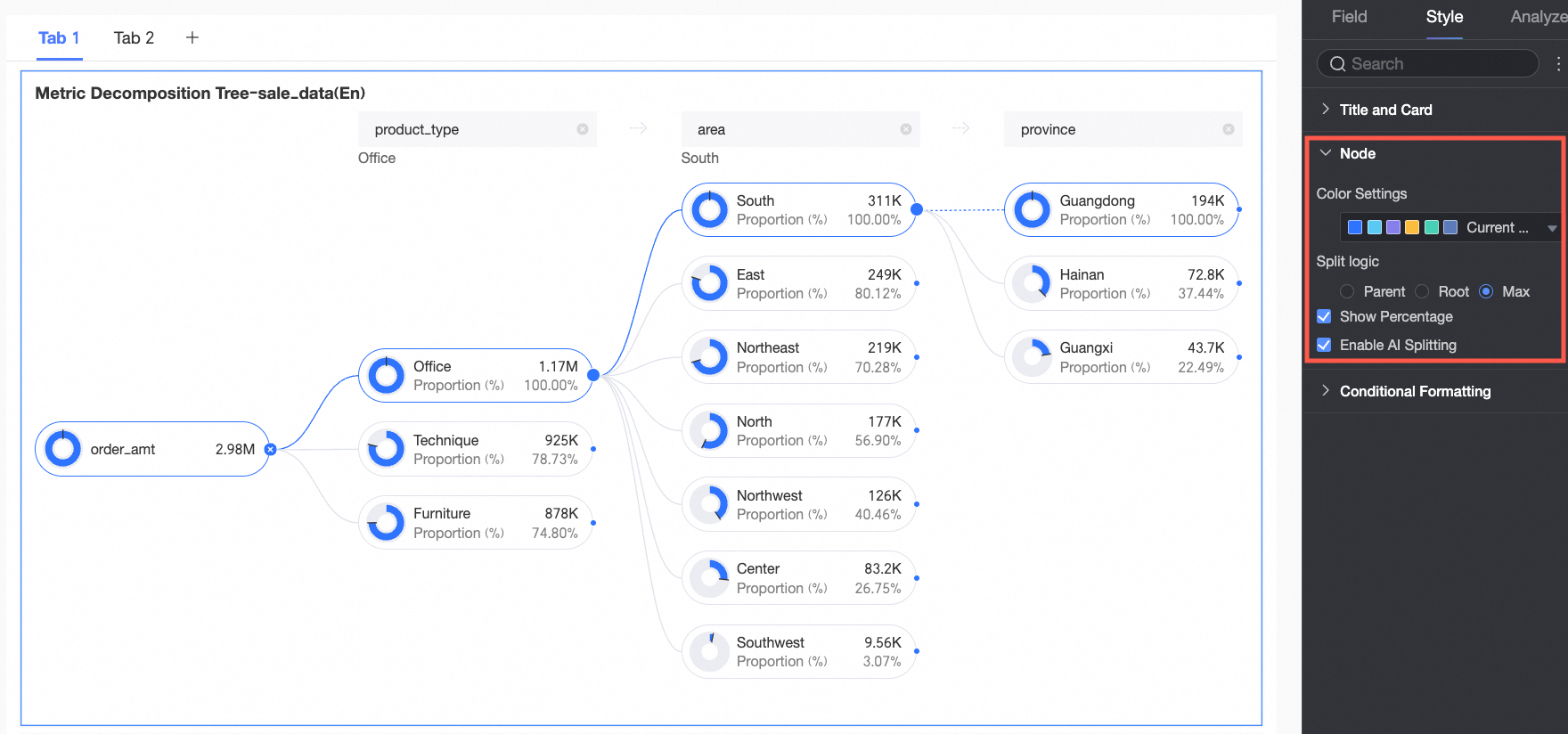Remove the product_type dimension with its x icon
Image resolution: width=1568 pixels, height=734 pixels.
583,129
